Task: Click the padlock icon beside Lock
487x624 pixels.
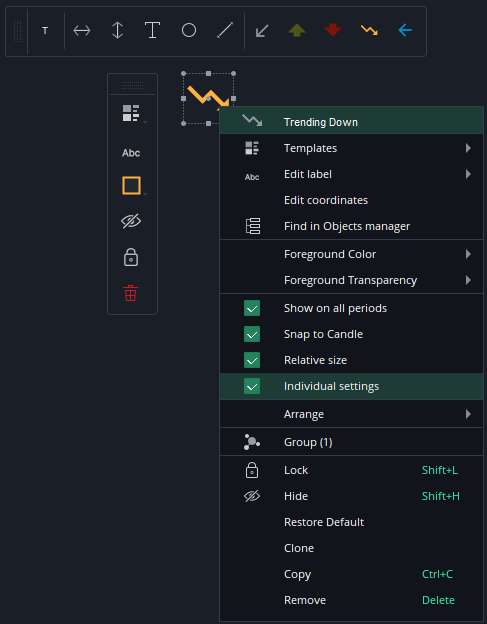Action: (252, 470)
